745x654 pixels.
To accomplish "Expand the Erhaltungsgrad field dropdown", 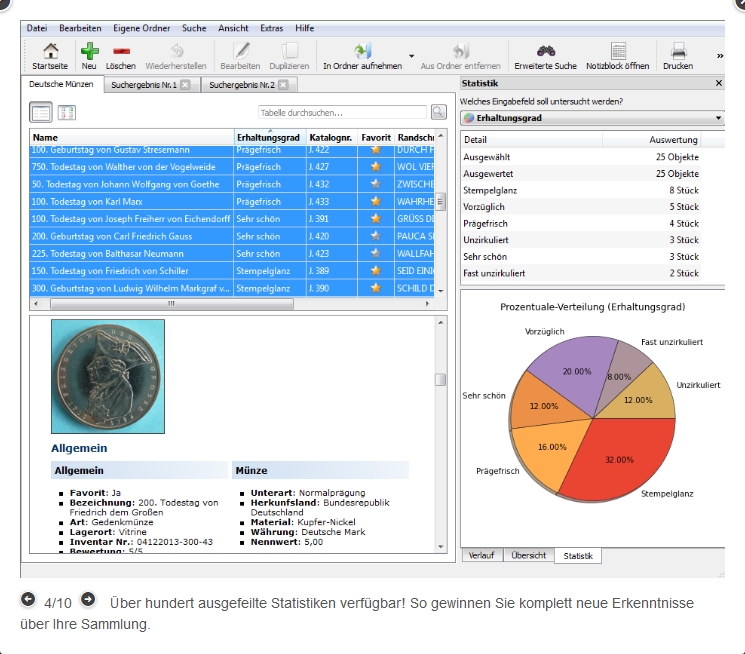I will 719,118.
